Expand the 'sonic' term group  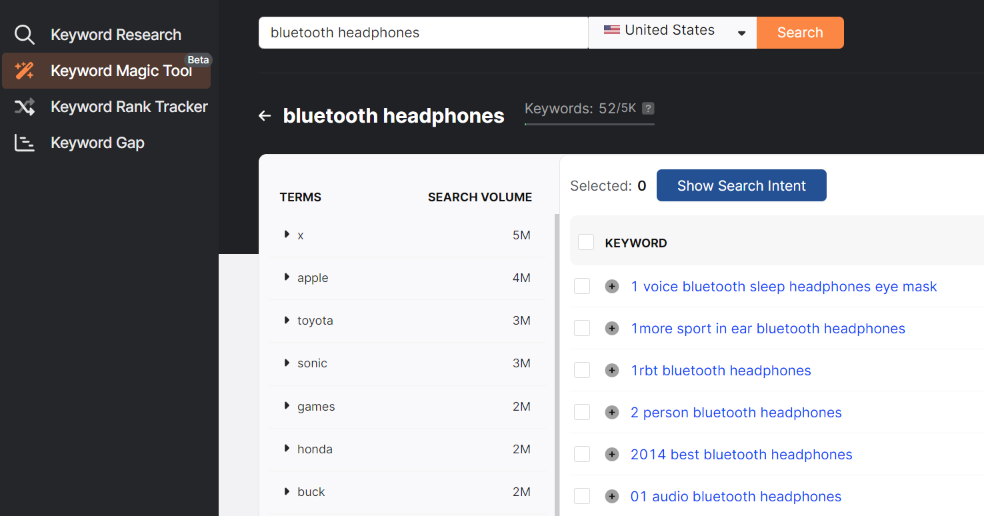pos(287,363)
